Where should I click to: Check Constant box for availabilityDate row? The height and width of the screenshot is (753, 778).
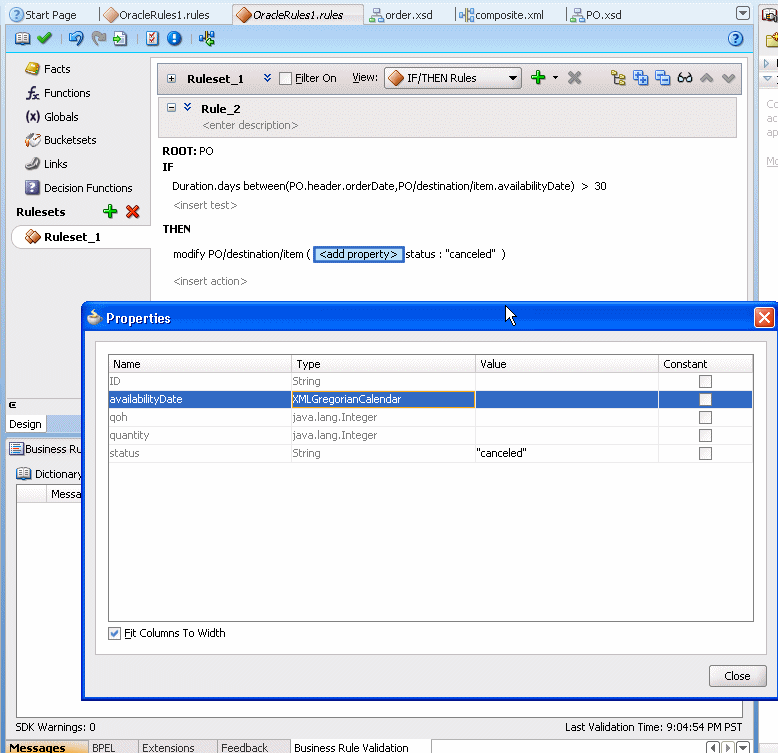click(705, 399)
